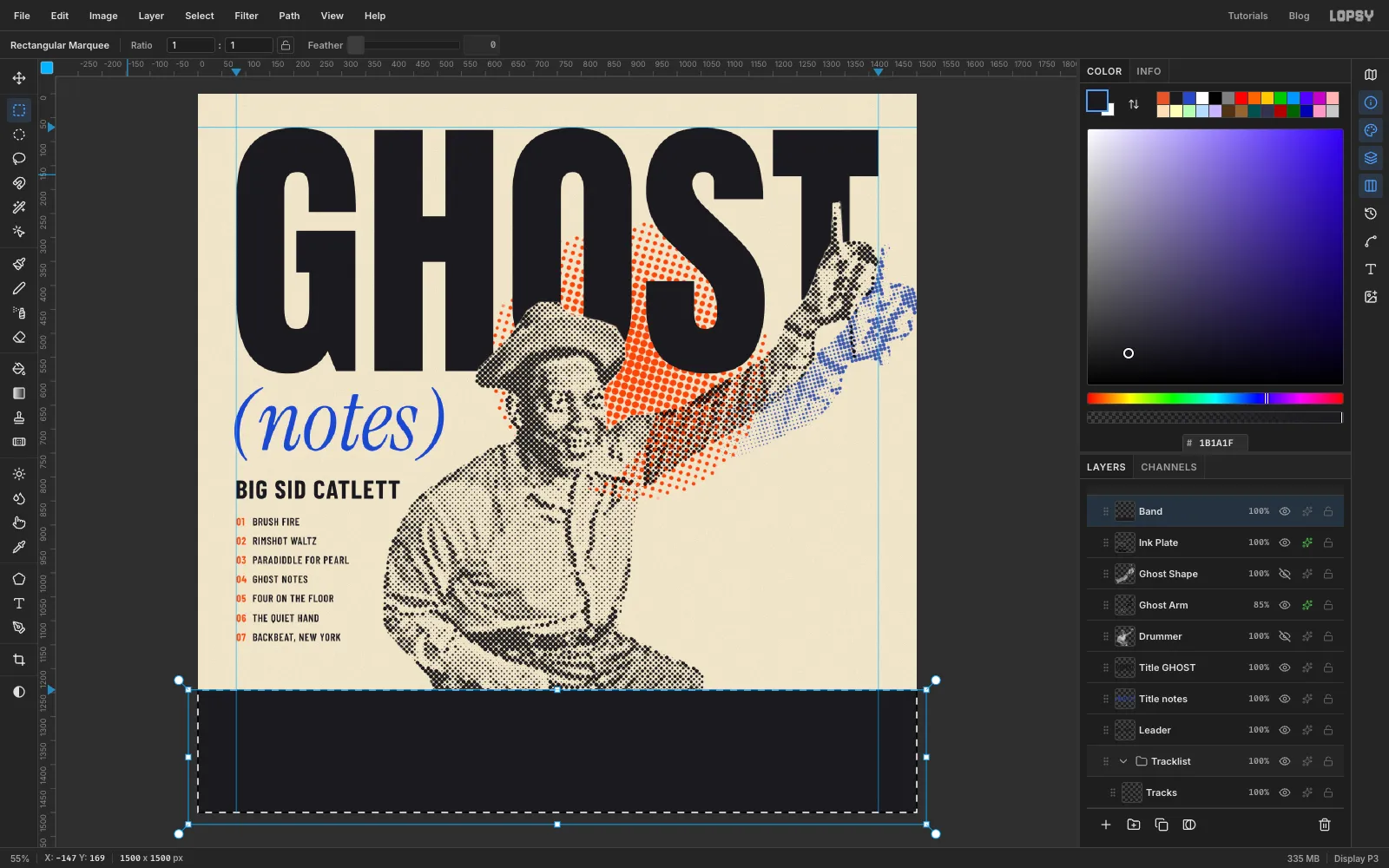The width and height of the screenshot is (1389, 868).
Task: Select the Move tool
Action: tap(19, 78)
